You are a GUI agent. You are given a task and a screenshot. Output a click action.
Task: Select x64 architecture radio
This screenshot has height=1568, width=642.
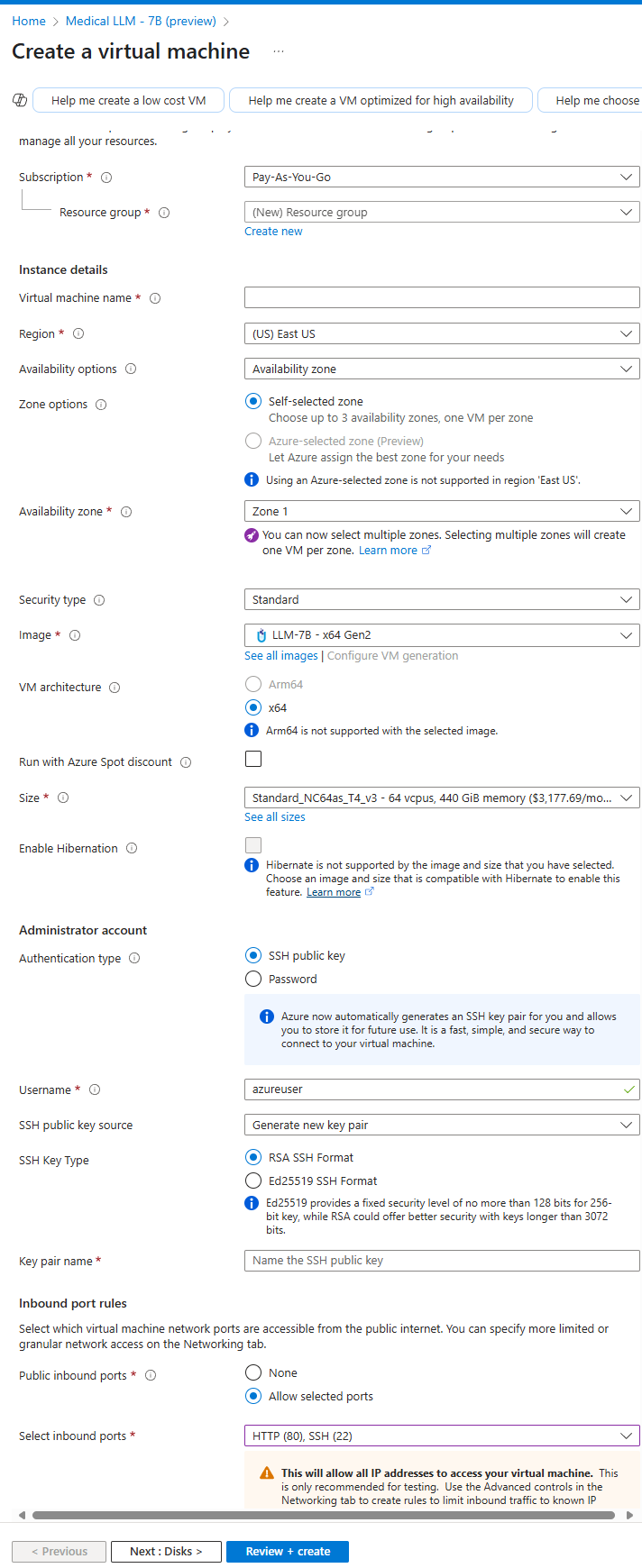point(253,707)
